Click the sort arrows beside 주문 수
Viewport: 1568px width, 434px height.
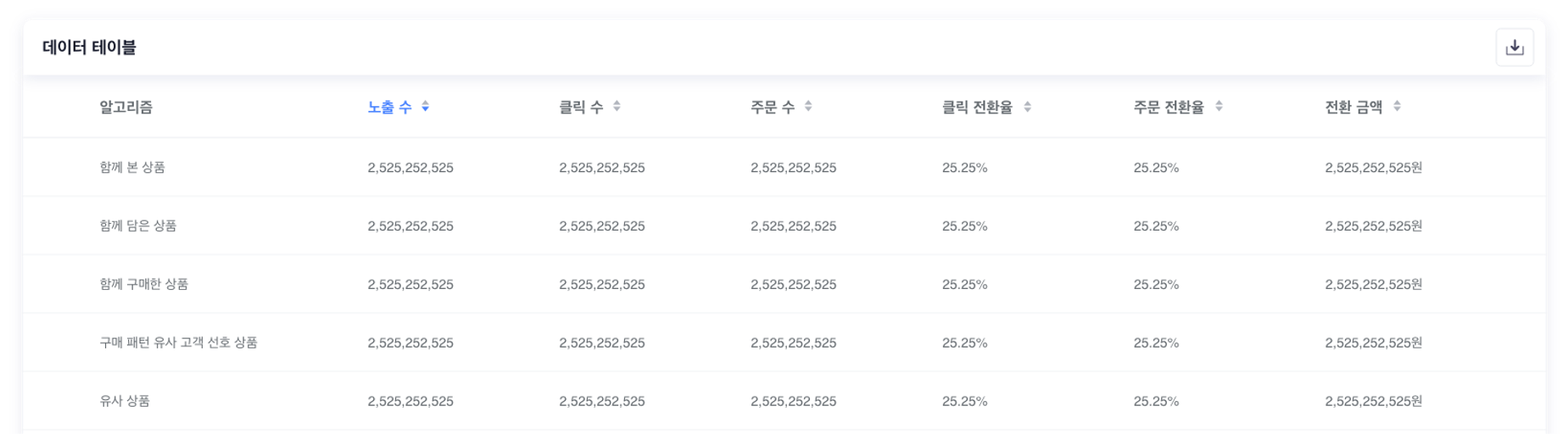pyautogui.click(x=808, y=107)
